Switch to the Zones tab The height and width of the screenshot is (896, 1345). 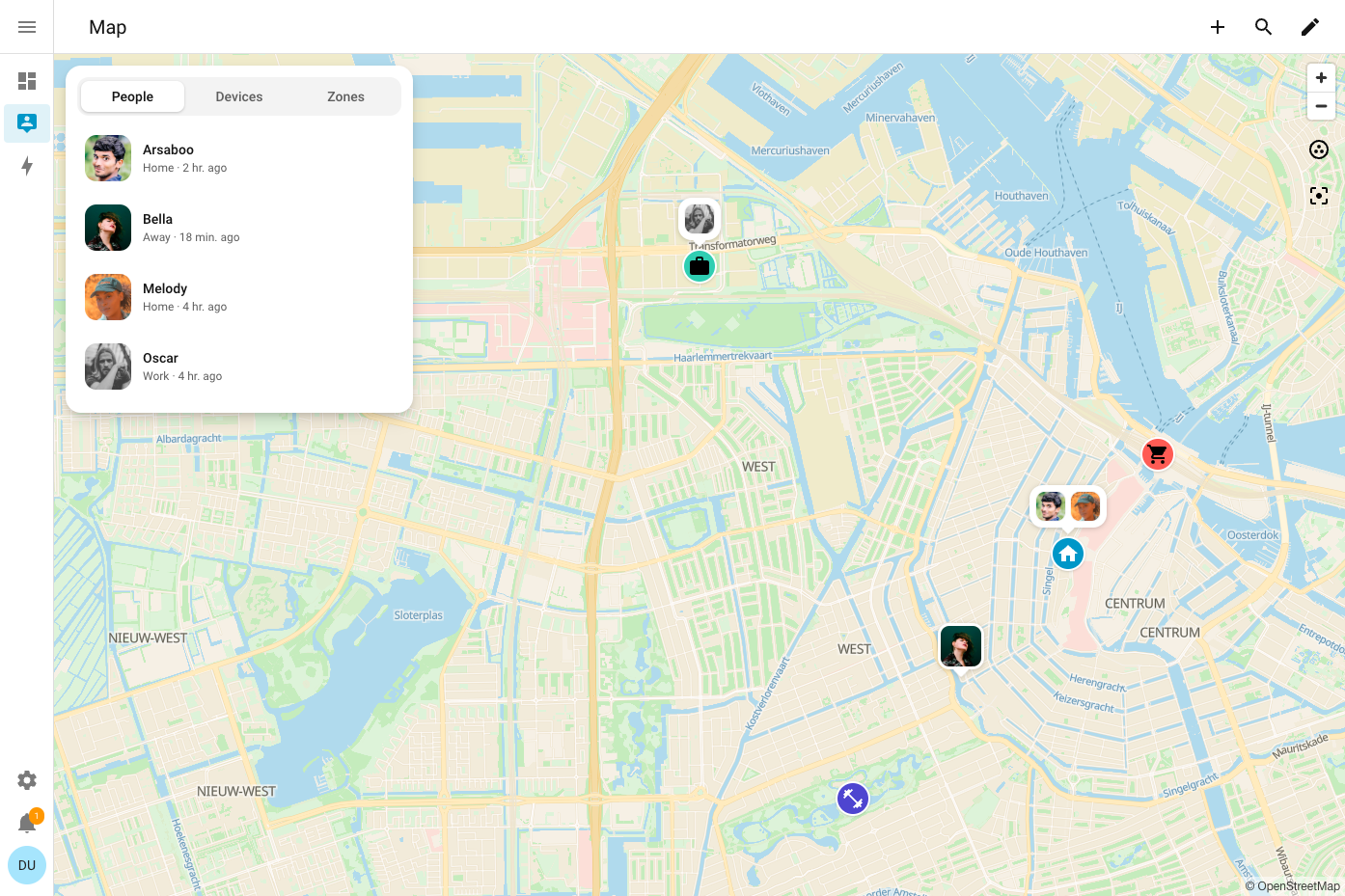point(345,96)
